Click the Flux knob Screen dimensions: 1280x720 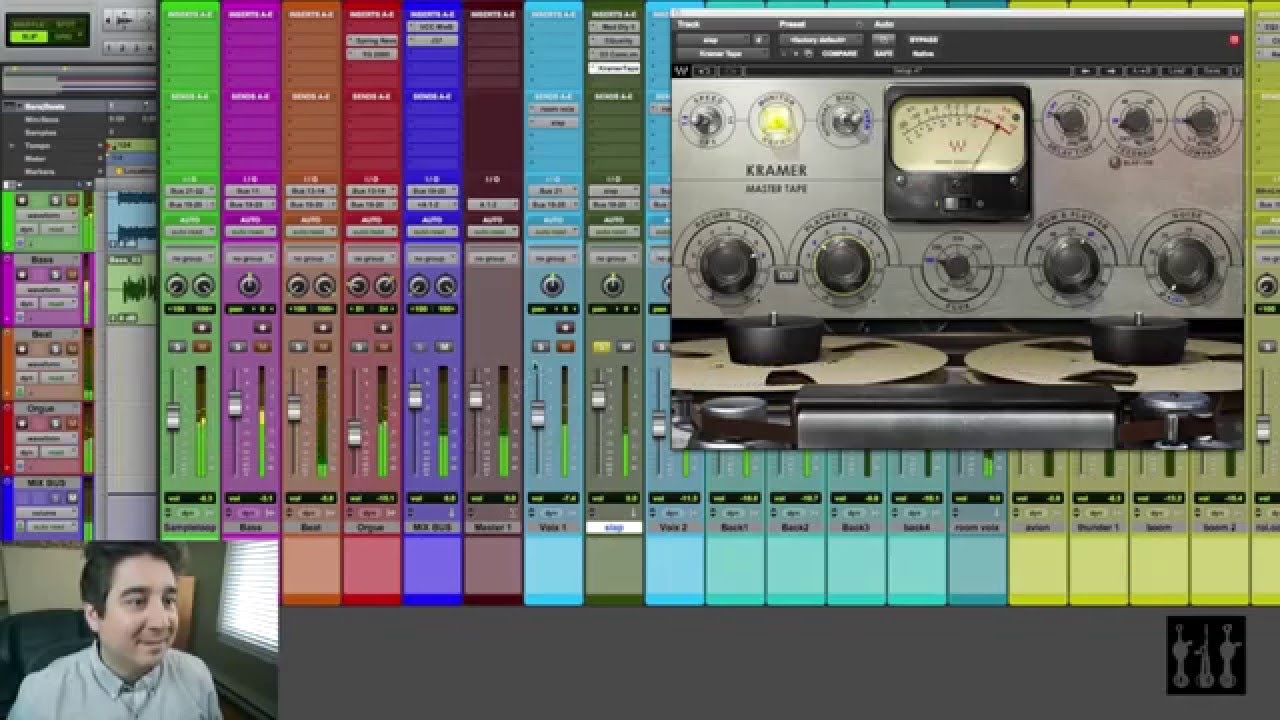point(955,267)
